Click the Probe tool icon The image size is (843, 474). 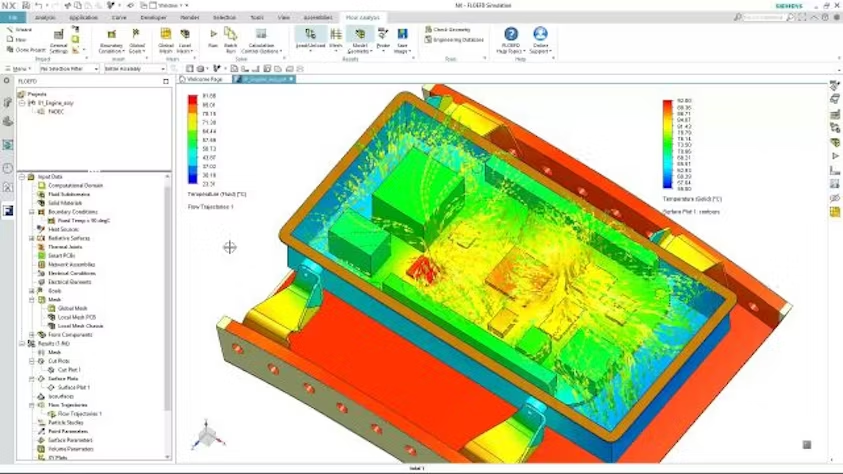(383, 39)
